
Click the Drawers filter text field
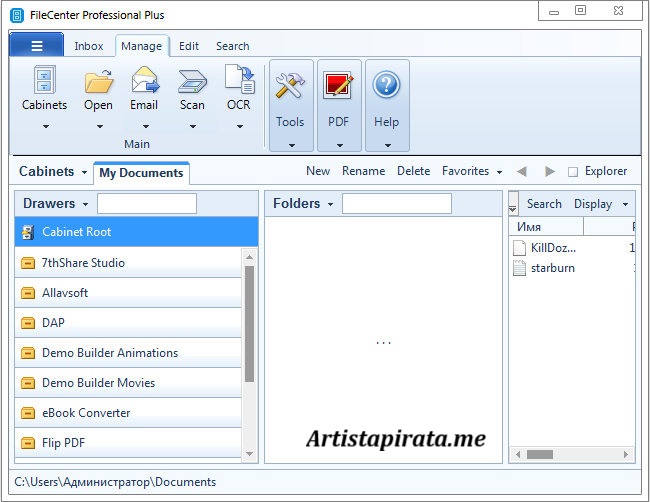(147, 204)
